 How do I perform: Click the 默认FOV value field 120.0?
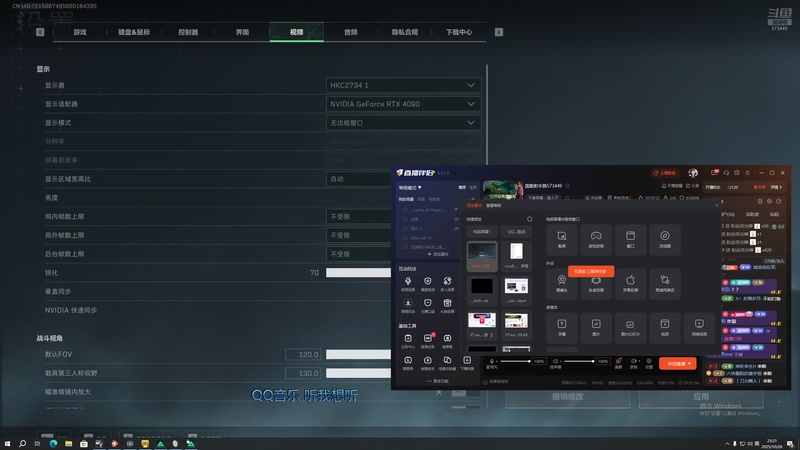tap(303, 354)
